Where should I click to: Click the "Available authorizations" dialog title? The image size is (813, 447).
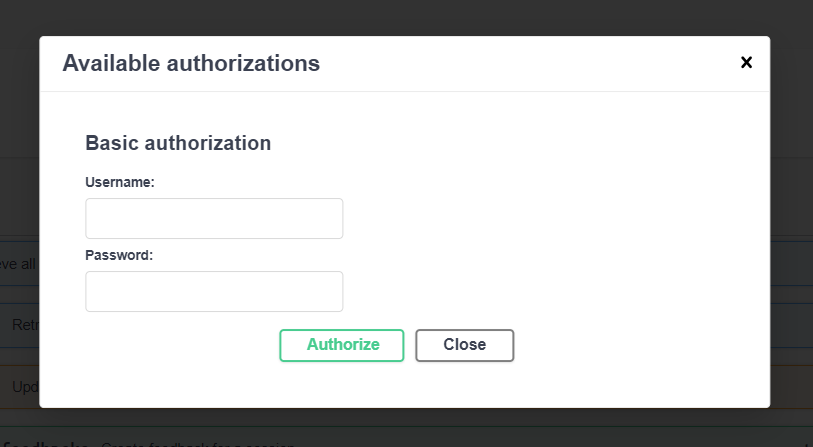[x=191, y=64]
